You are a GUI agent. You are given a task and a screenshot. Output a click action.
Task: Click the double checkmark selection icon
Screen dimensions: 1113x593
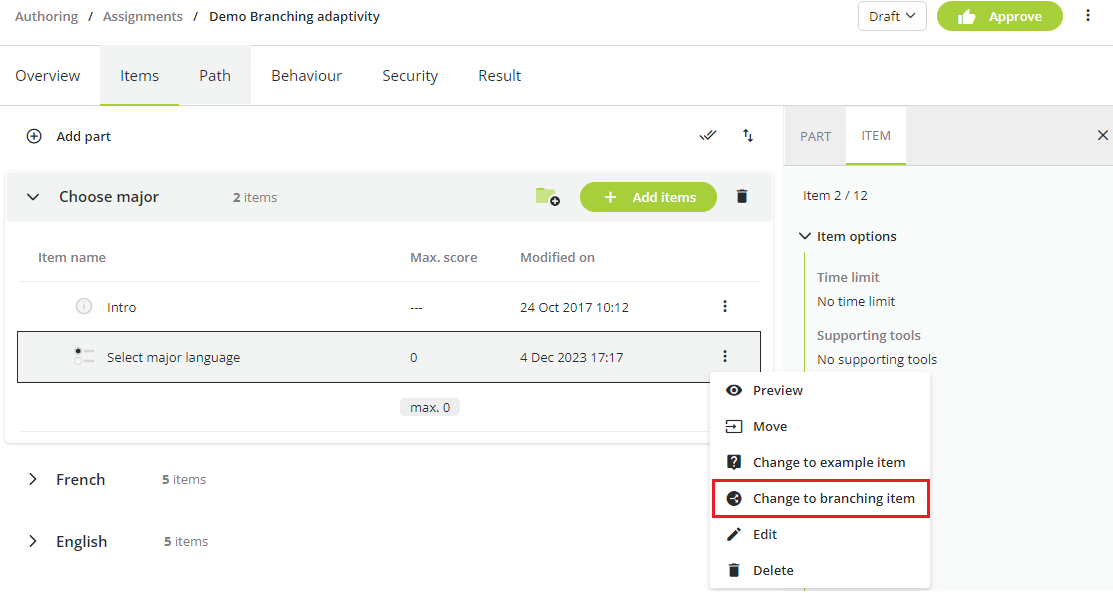click(x=708, y=135)
